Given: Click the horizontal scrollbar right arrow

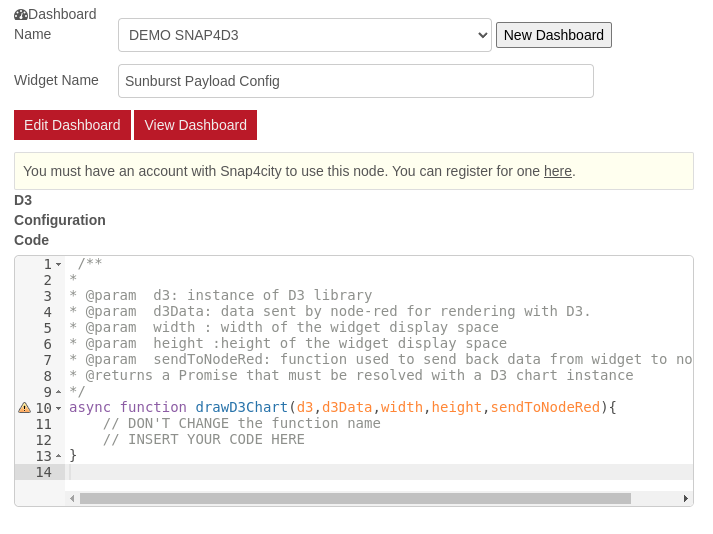Looking at the screenshot, I should point(685,498).
